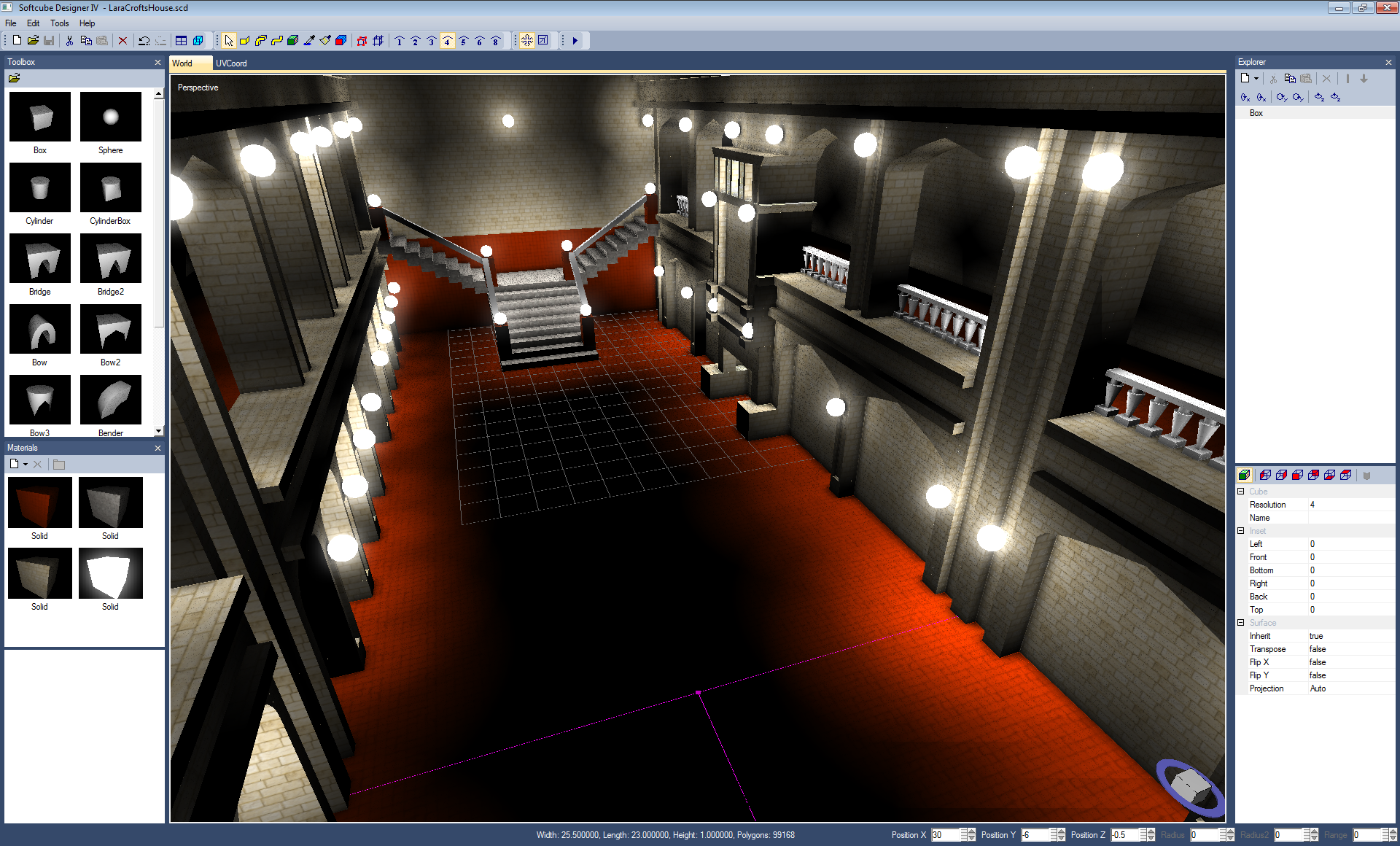Click the undo icon in toolbar
This screenshot has height=846, width=1400.
pyautogui.click(x=144, y=41)
